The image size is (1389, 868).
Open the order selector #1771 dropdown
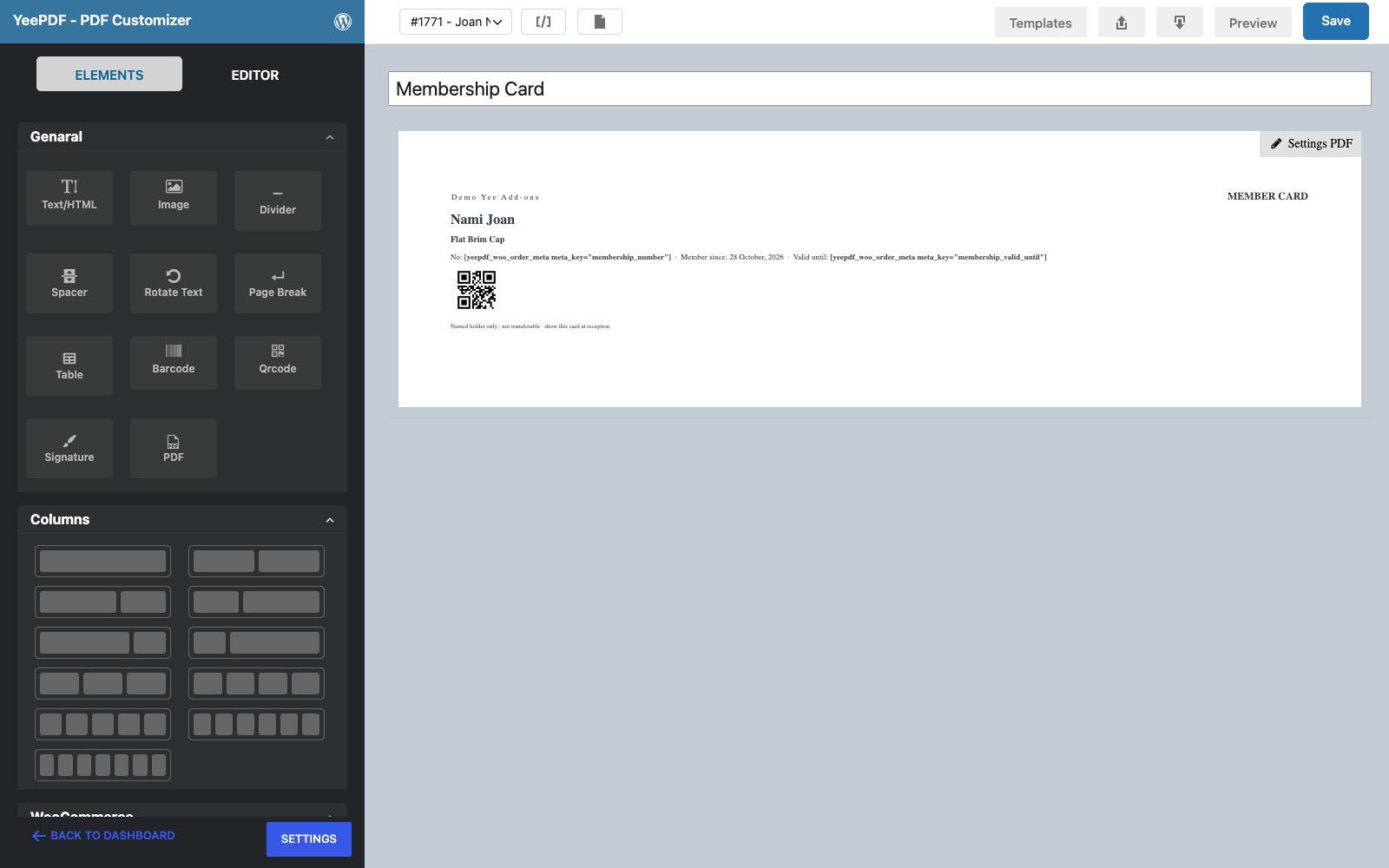click(x=456, y=22)
